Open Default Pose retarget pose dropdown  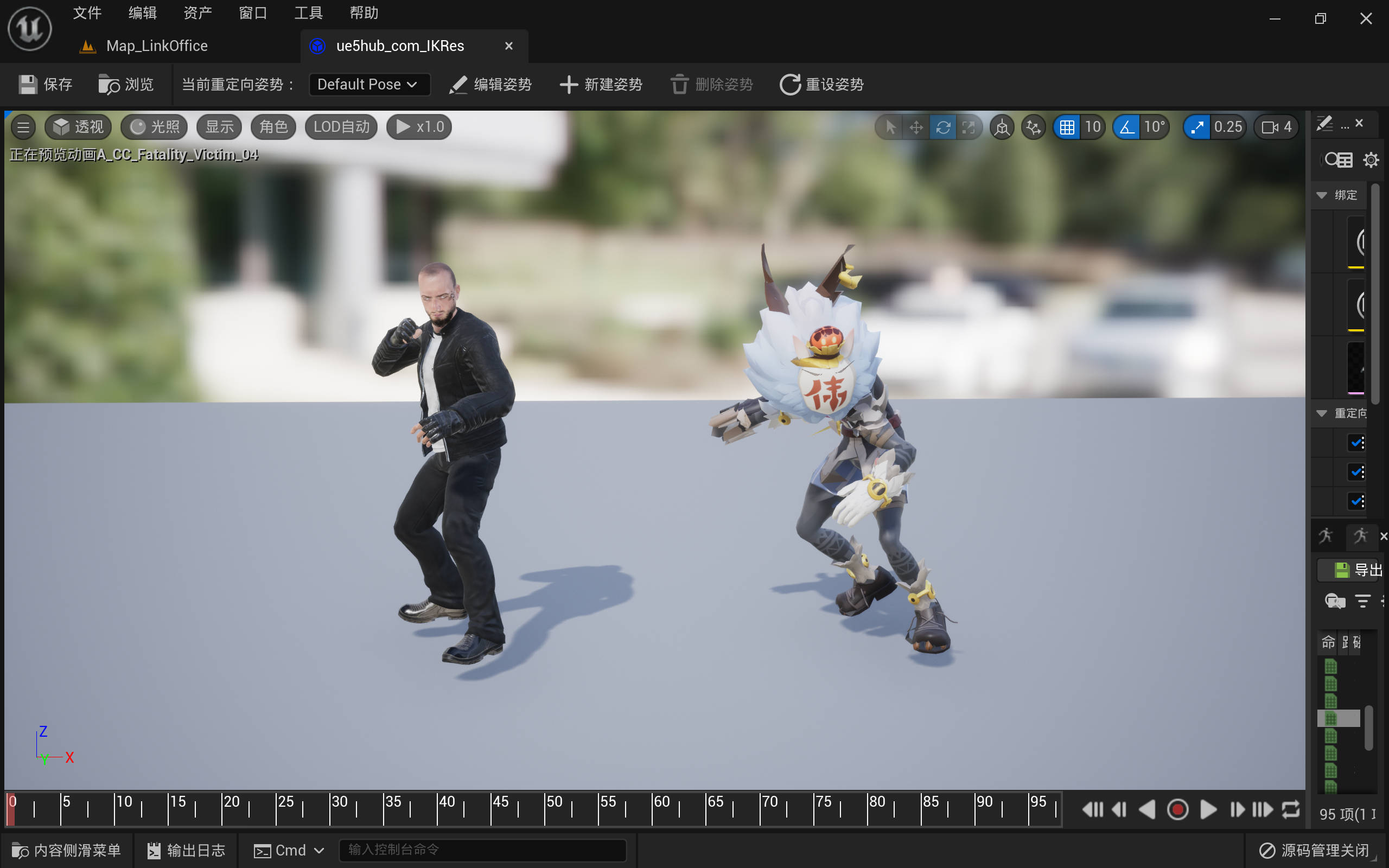369,85
